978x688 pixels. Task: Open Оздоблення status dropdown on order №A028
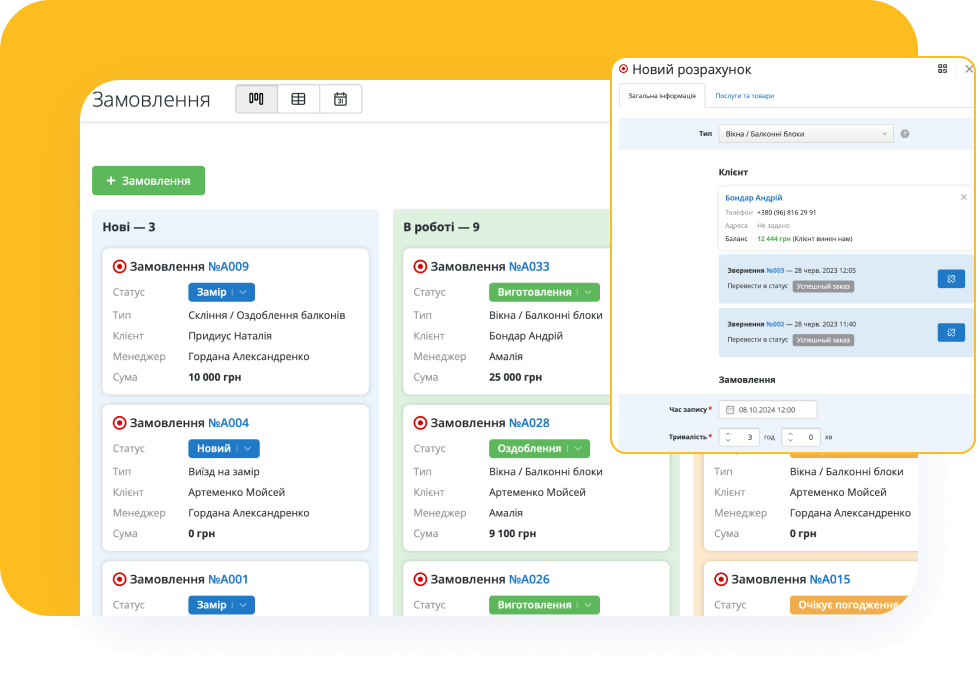[x=580, y=449]
